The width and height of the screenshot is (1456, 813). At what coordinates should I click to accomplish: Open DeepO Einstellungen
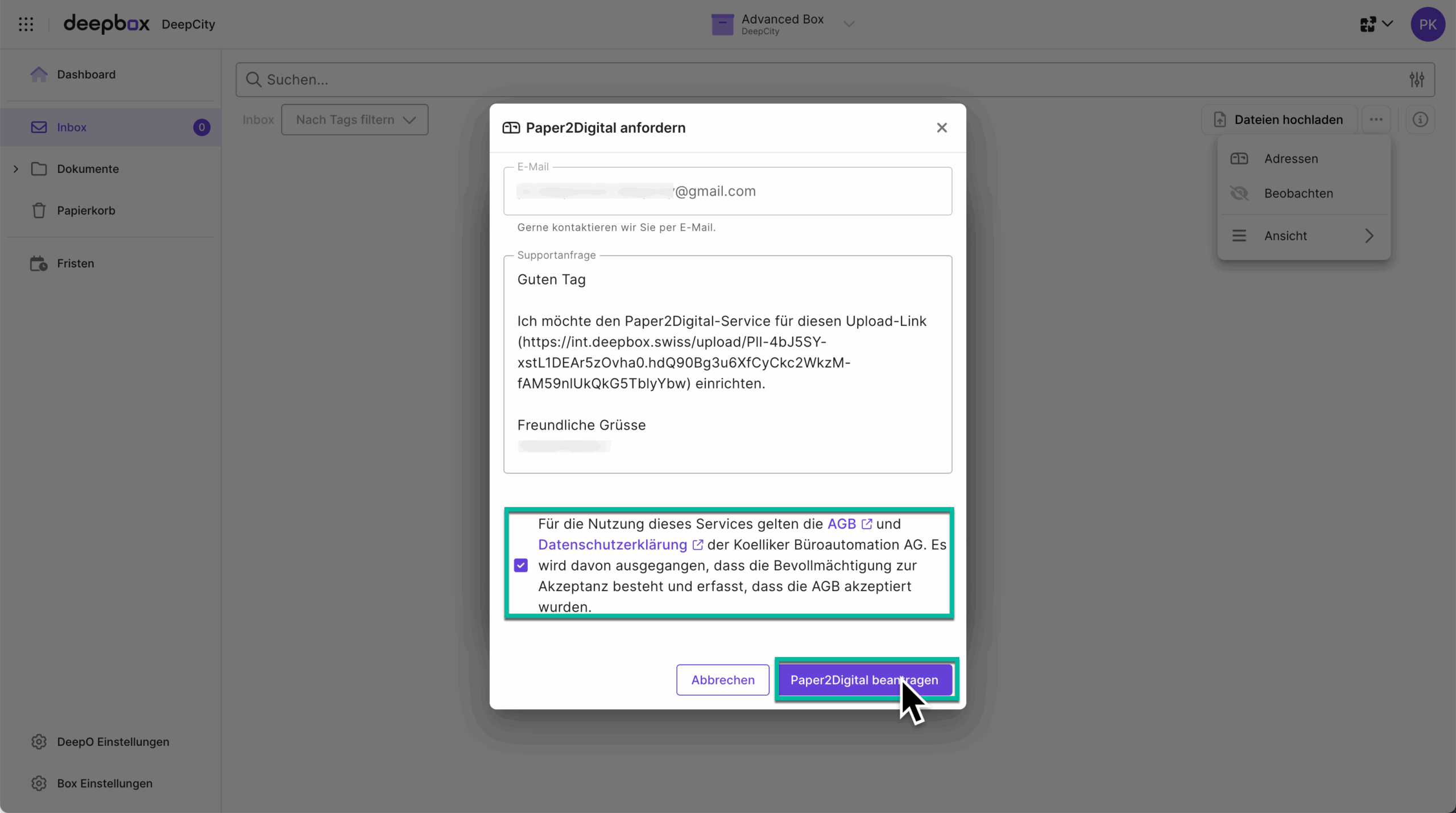click(110, 742)
